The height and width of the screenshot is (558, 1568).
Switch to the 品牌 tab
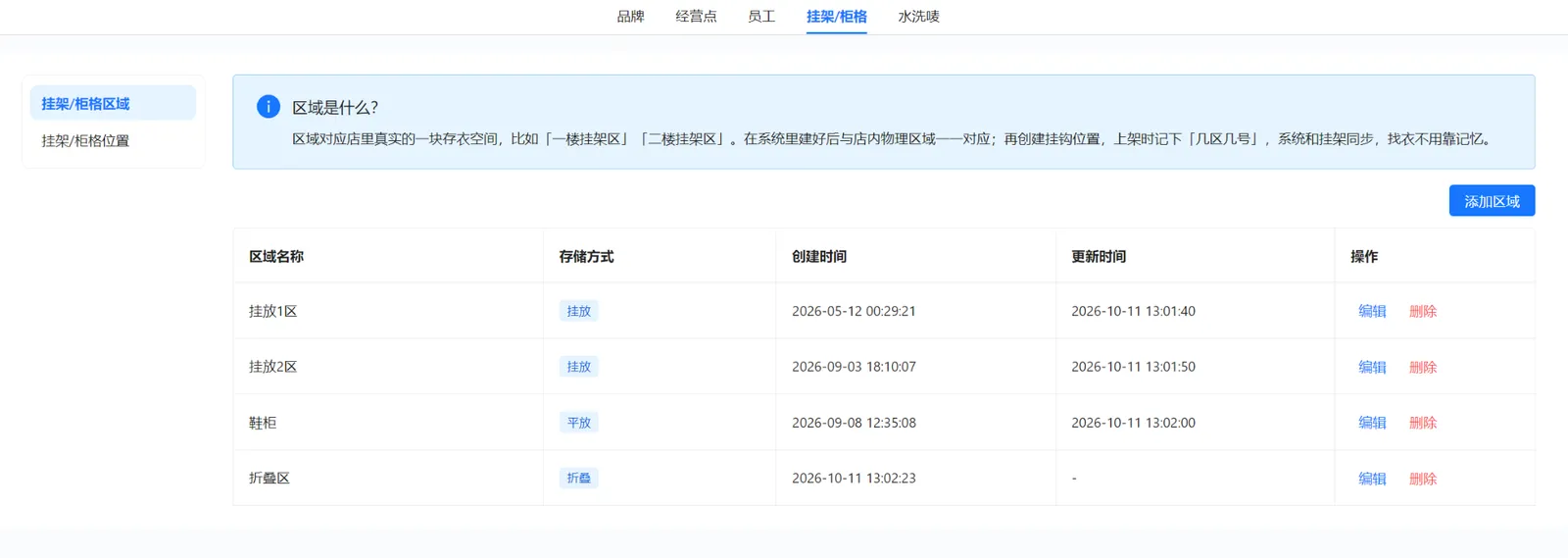pos(630,17)
